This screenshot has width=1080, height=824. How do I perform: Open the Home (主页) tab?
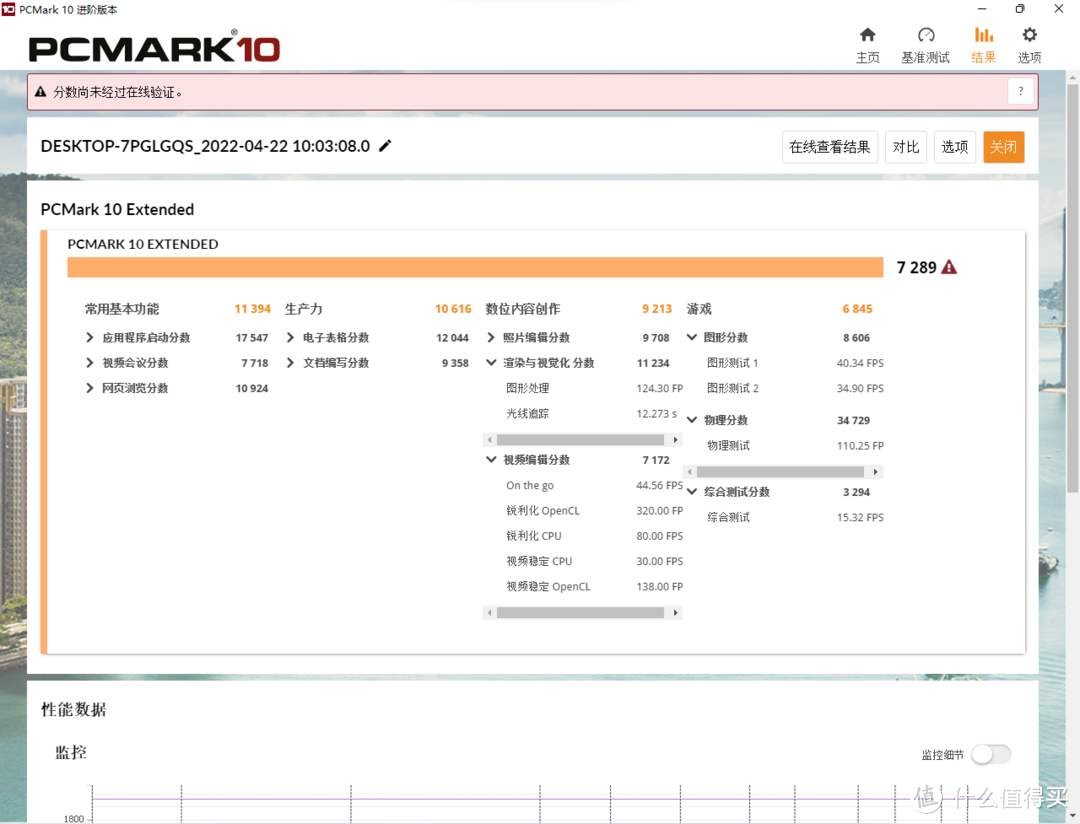click(867, 45)
